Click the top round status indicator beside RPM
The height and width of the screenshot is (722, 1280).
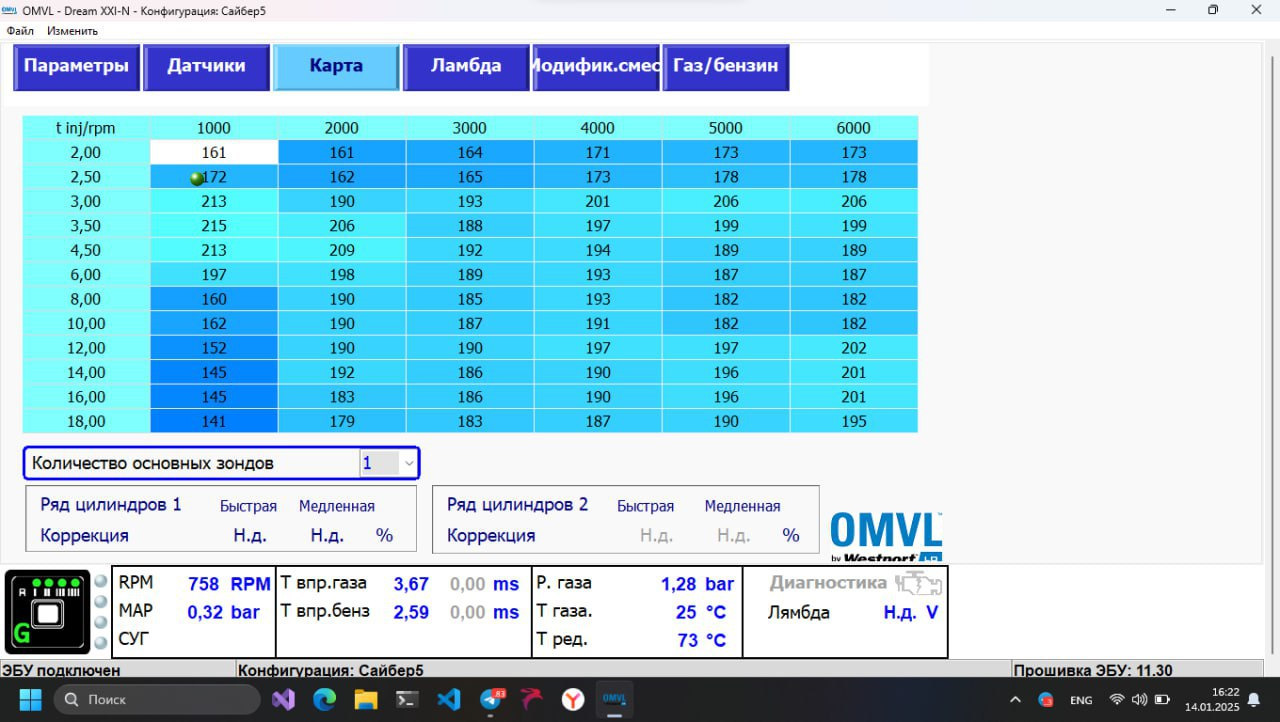(101, 581)
